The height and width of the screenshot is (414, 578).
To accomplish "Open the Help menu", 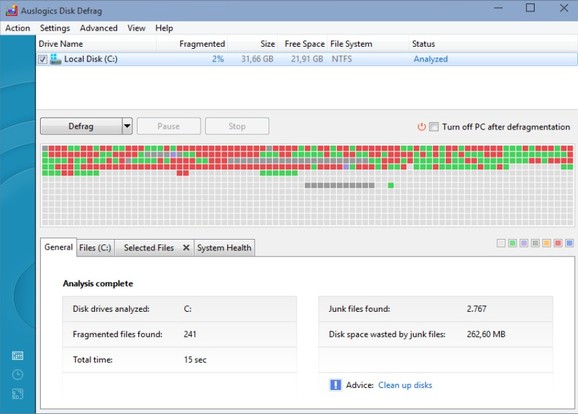I will click(x=164, y=28).
